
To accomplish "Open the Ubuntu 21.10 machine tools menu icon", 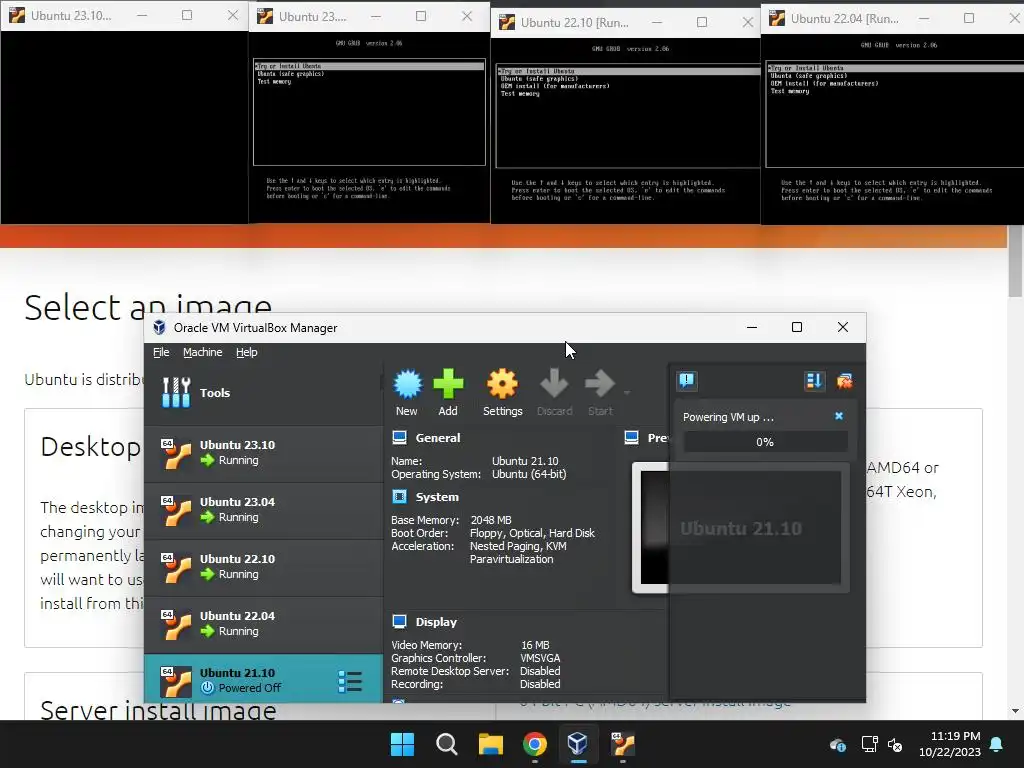I will 350,681.
